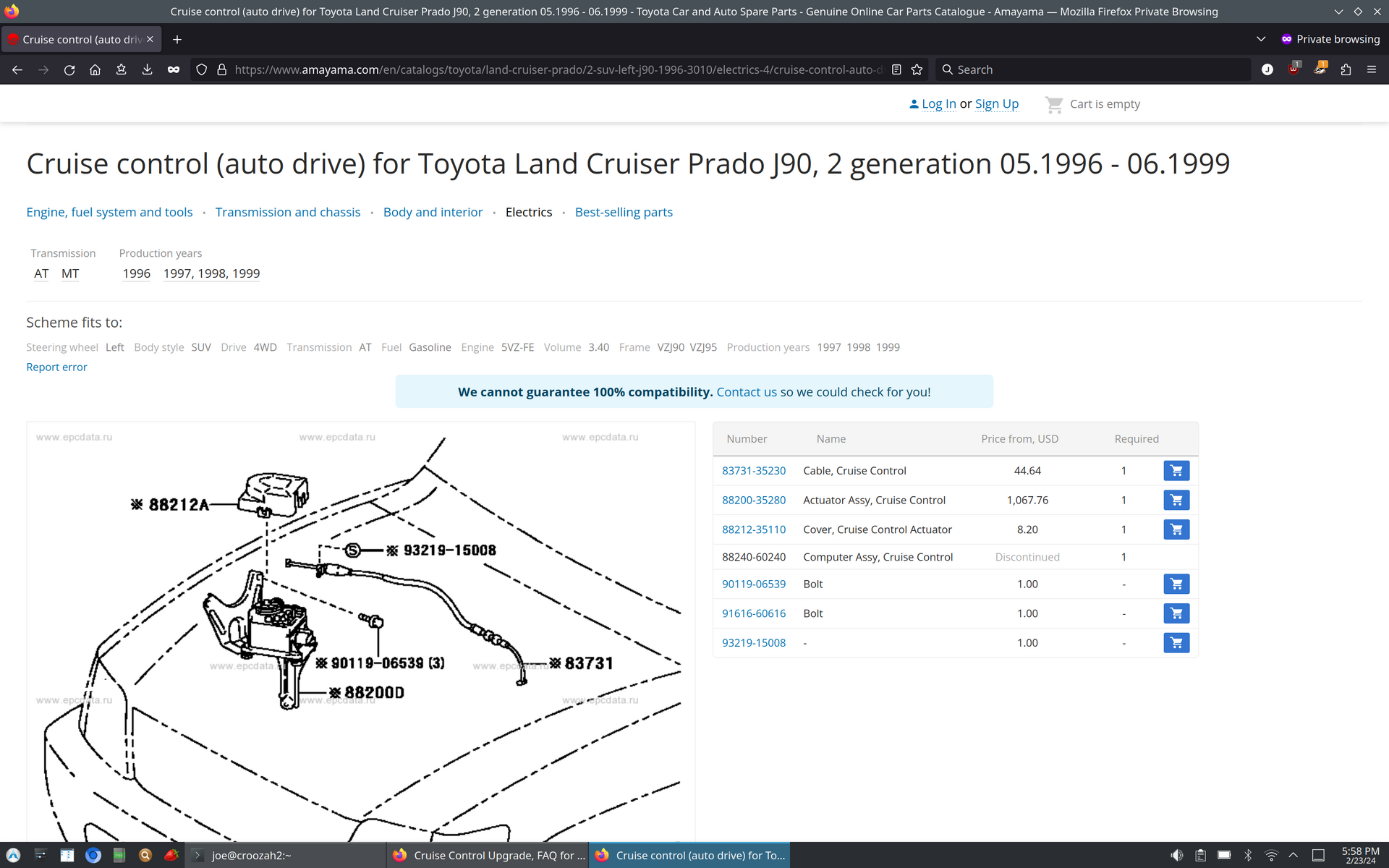Open the Downloads toolbar icon

147,69
